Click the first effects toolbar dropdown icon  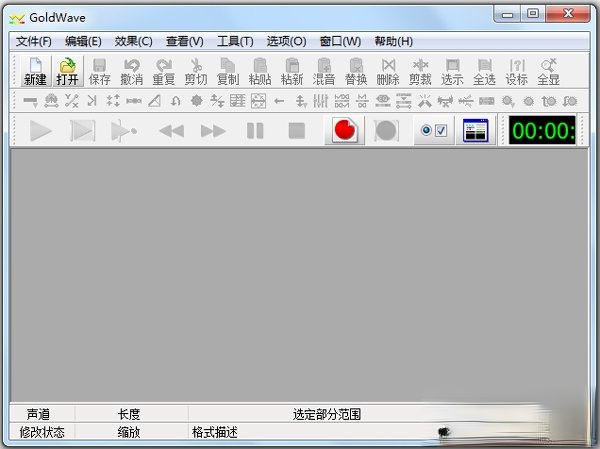click(x=30, y=101)
